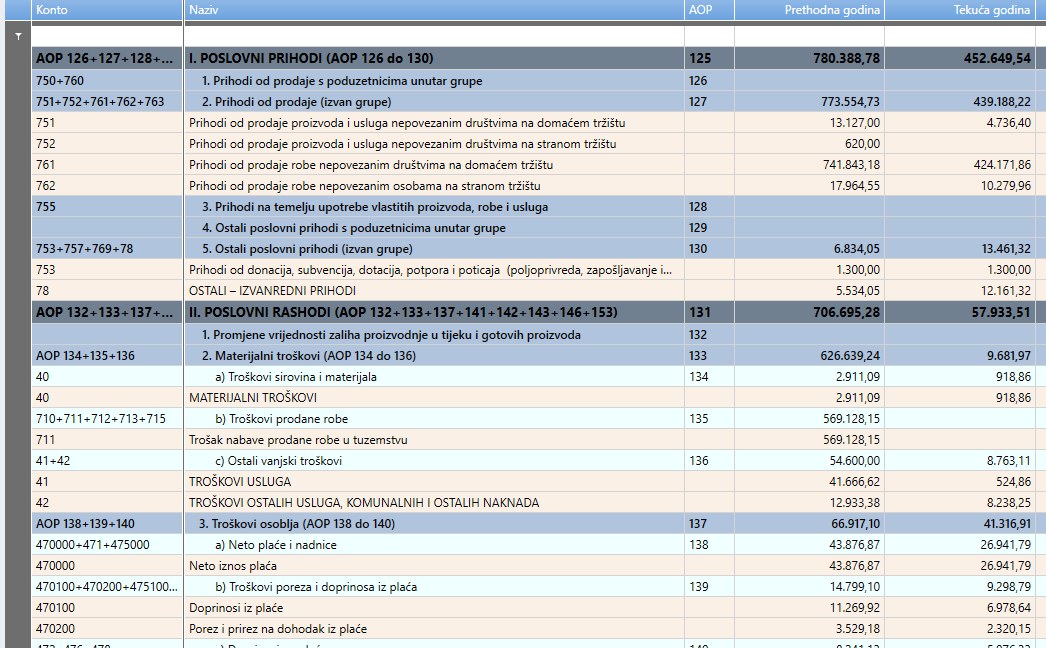The width and height of the screenshot is (1046, 648).
Task: Select the 2. Materijalni troškovi row
Action: [x=533, y=356]
